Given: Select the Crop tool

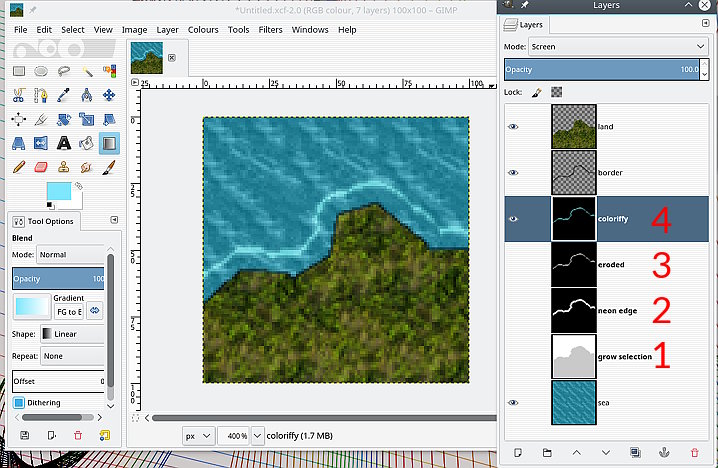Looking at the screenshot, I should 41,120.
